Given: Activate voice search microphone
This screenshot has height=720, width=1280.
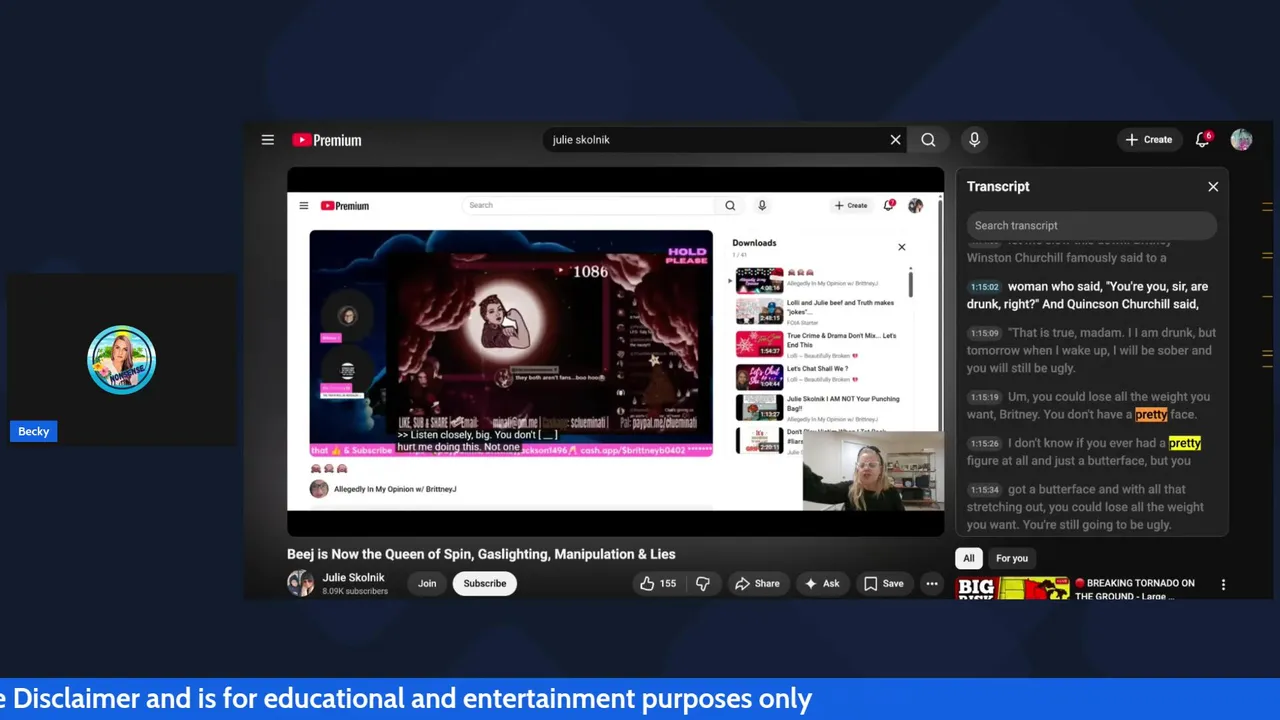Looking at the screenshot, I should [x=974, y=140].
